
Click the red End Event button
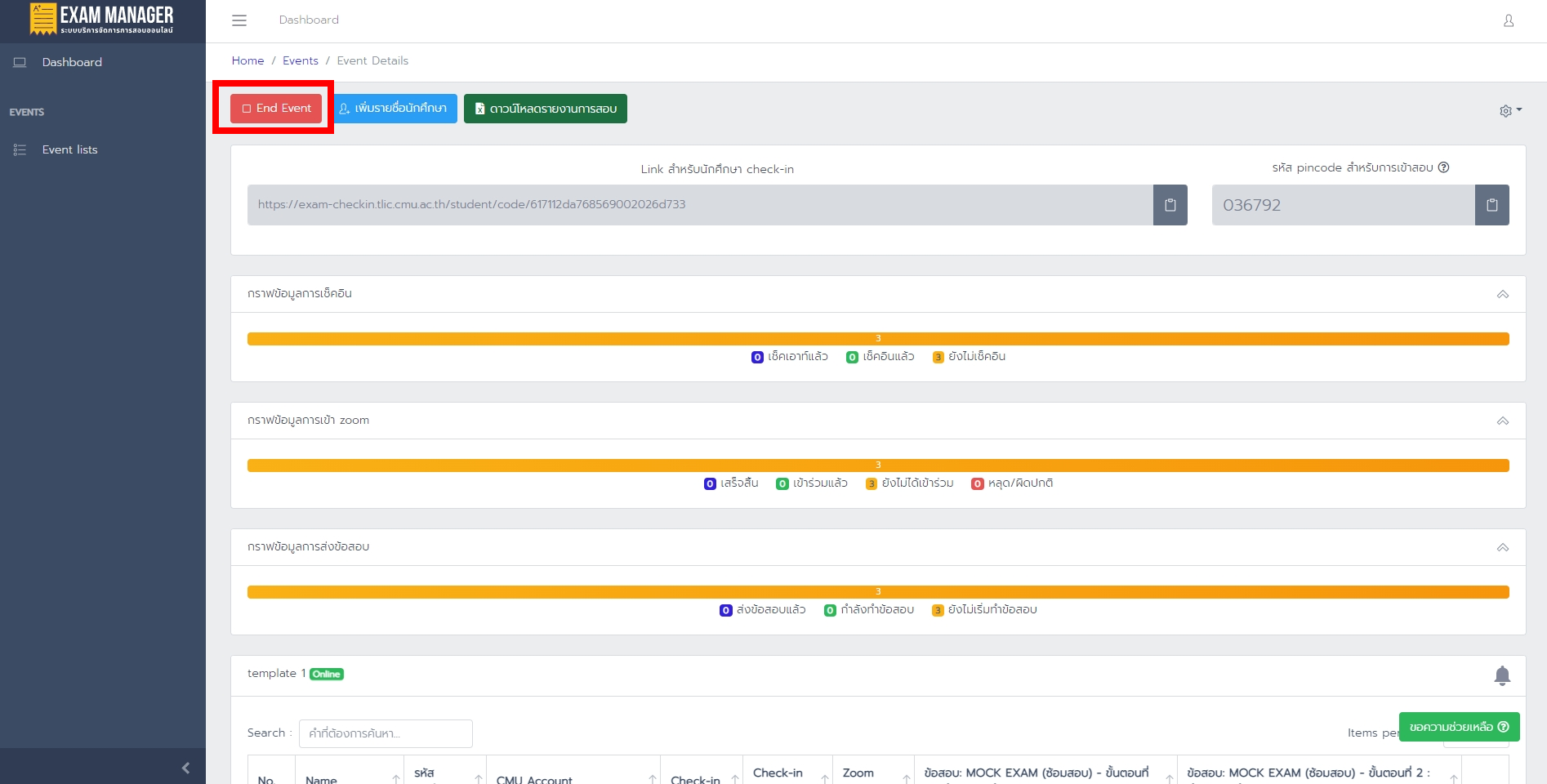pos(276,108)
